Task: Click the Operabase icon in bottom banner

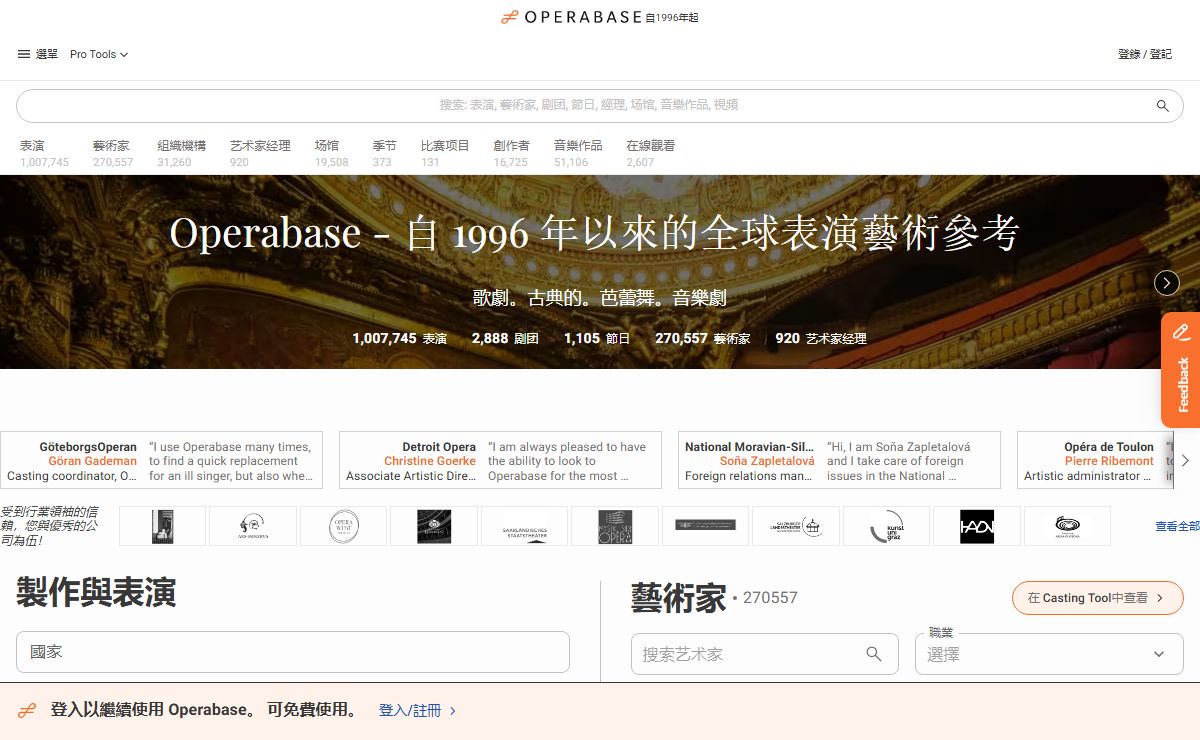Action: [x=27, y=711]
